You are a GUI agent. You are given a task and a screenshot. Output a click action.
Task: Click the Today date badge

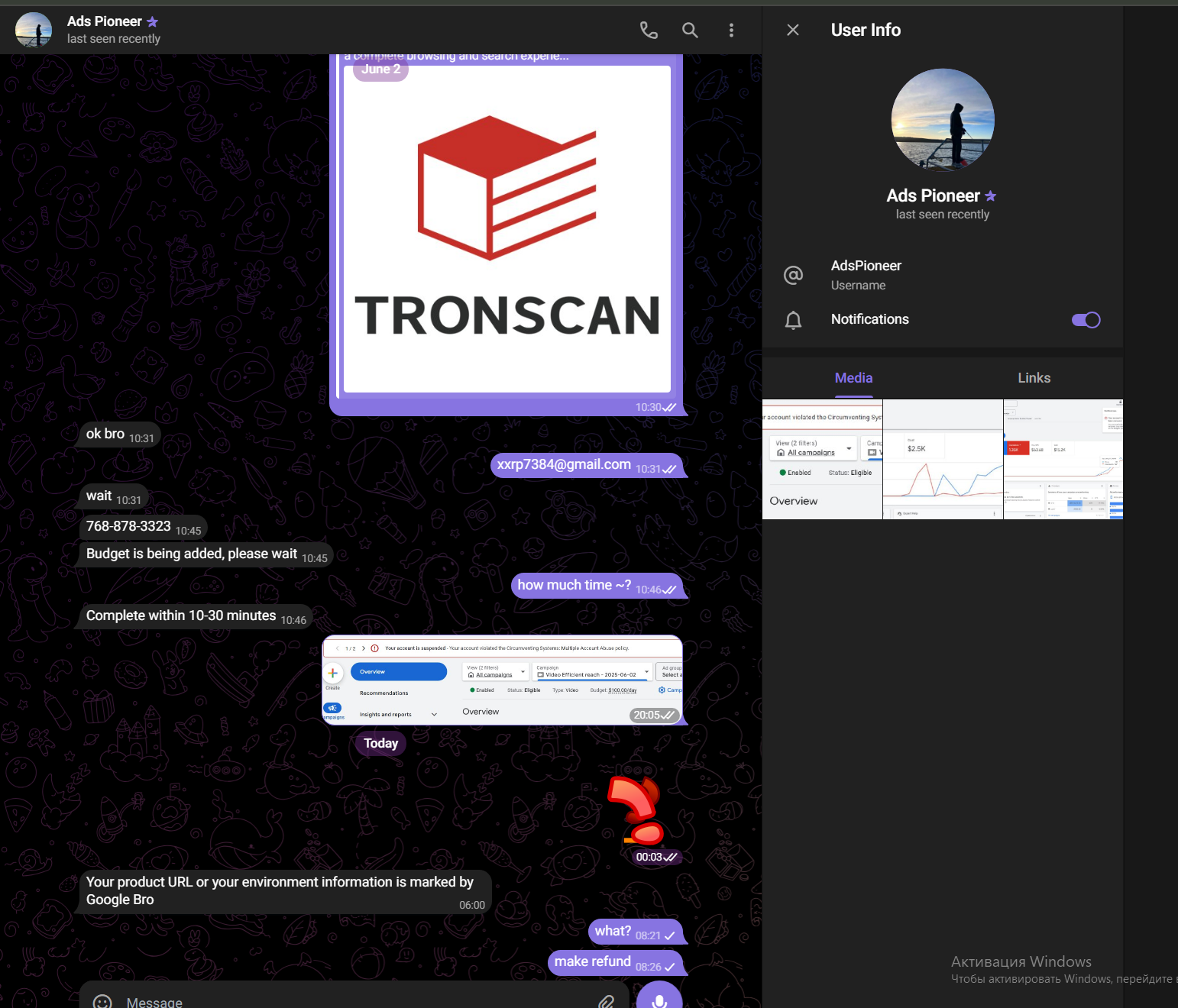point(380,743)
